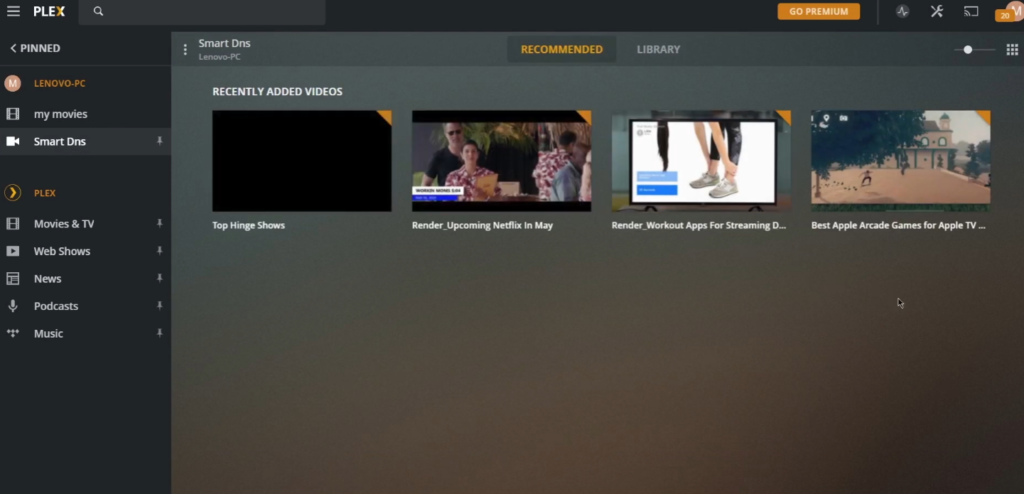Toggle the pin for Music
1024x494 pixels.
(x=159, y=333)
